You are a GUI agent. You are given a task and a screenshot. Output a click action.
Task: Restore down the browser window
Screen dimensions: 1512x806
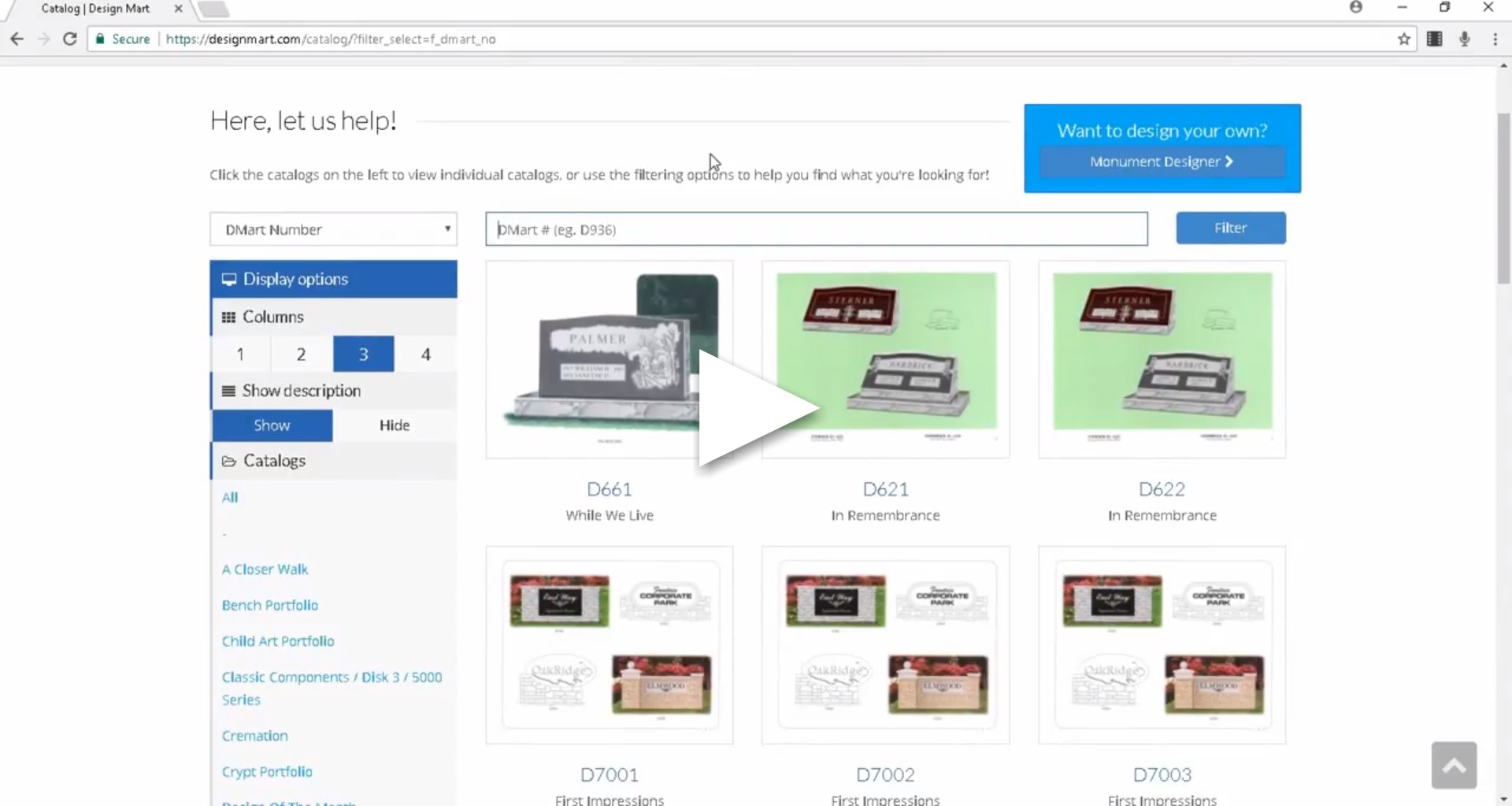(x=1444, y=7)
